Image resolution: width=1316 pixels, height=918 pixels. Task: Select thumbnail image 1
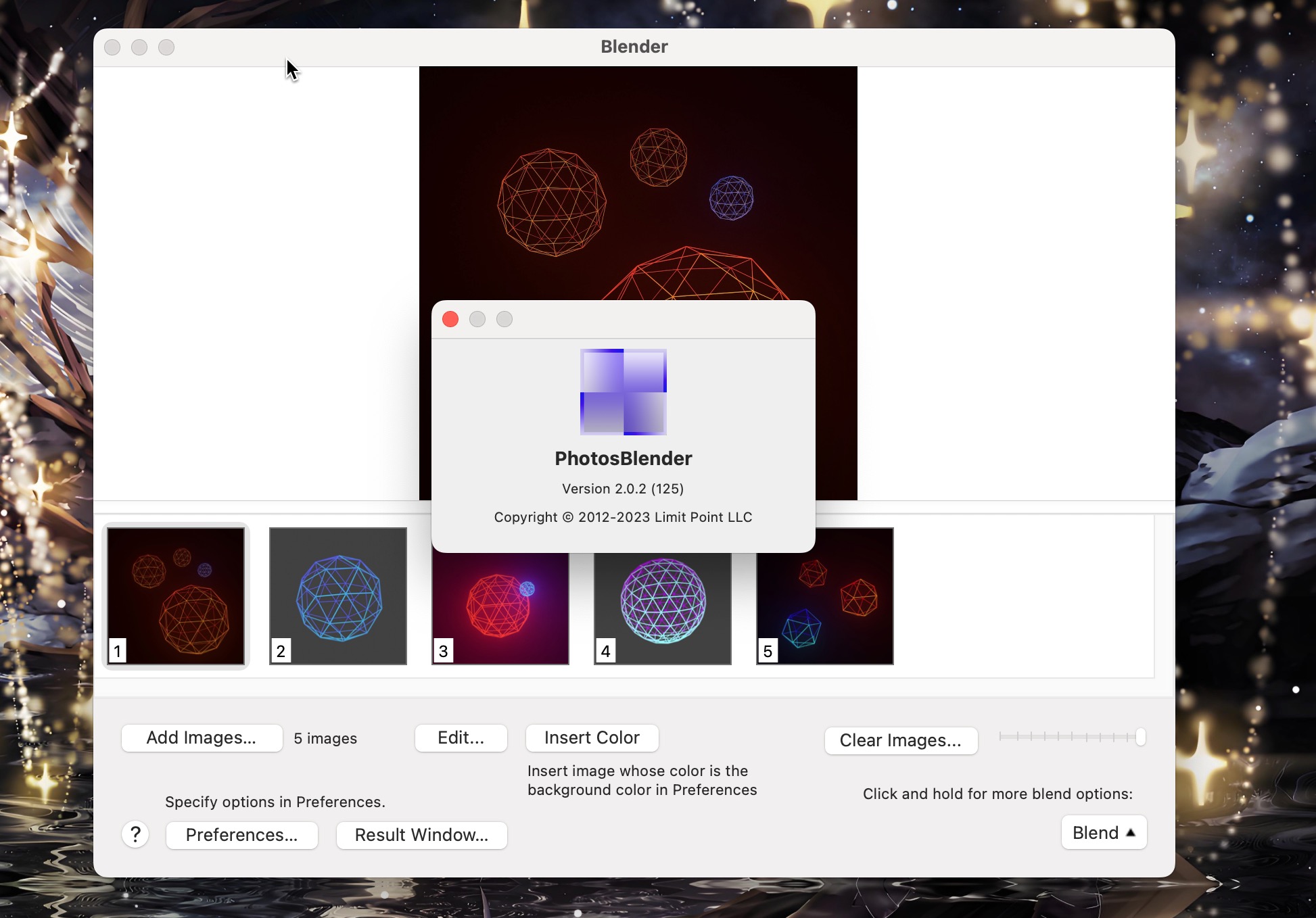176,596
